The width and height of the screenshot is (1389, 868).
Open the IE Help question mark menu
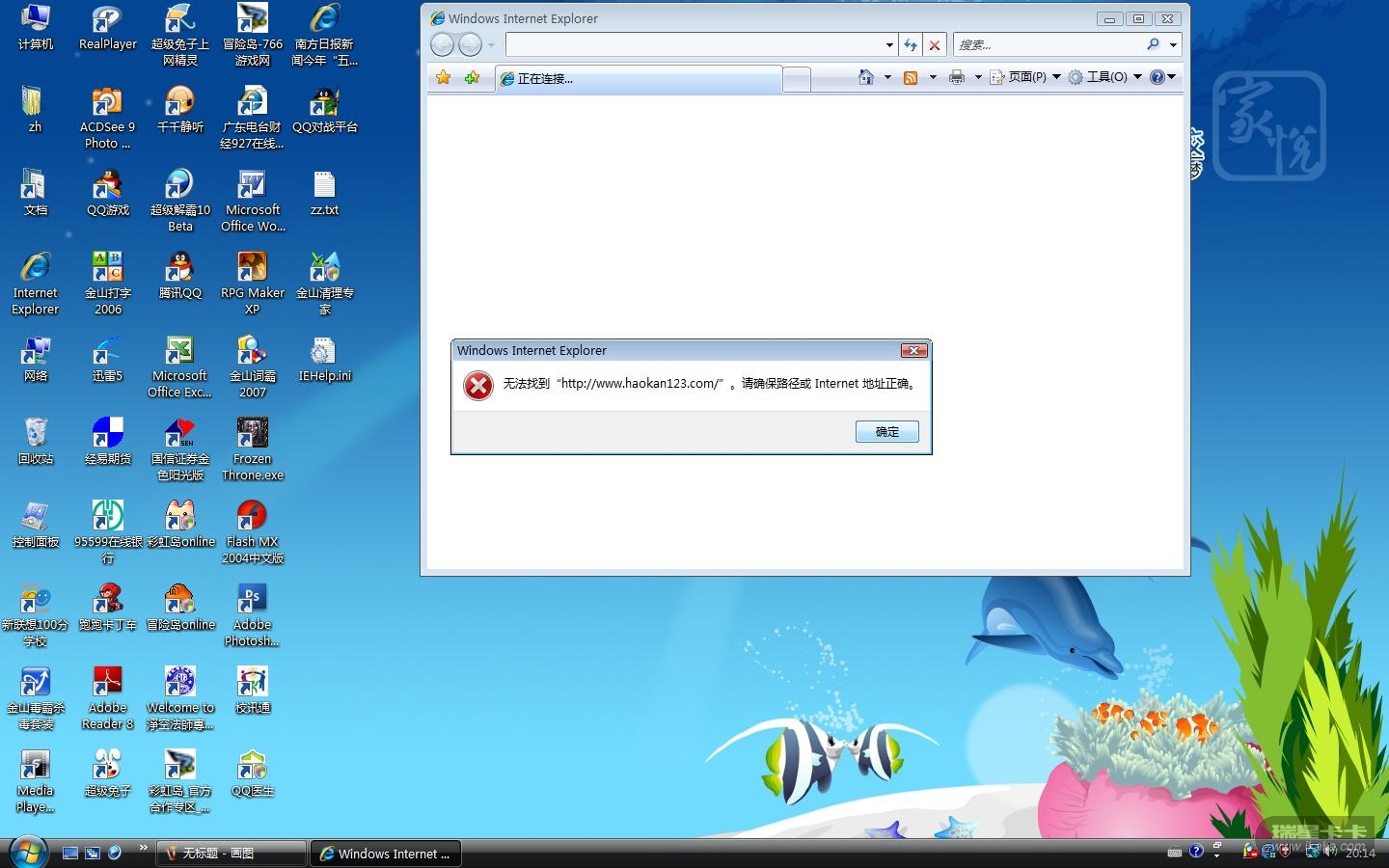(1162, 77)
